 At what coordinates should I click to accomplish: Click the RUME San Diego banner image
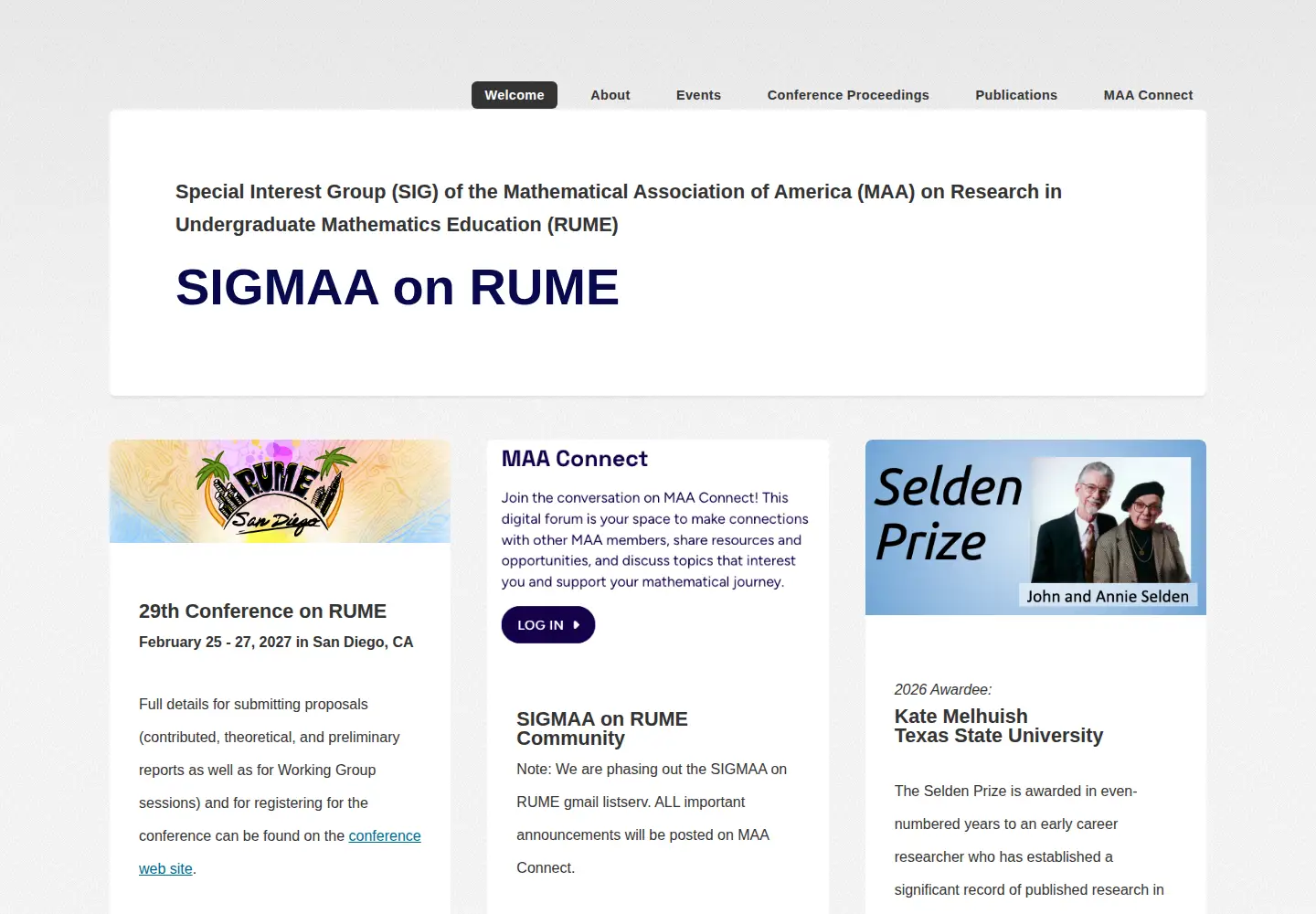(x=280, y=492)
